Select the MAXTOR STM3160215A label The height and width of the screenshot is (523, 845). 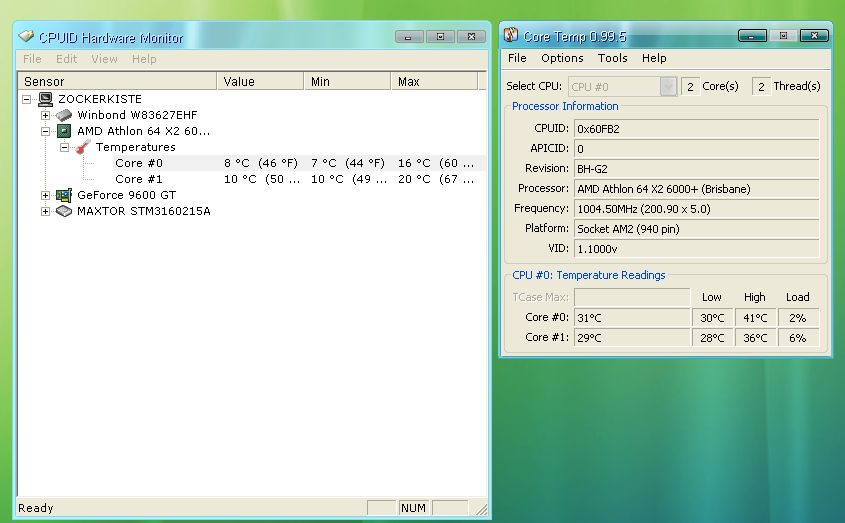143,211
